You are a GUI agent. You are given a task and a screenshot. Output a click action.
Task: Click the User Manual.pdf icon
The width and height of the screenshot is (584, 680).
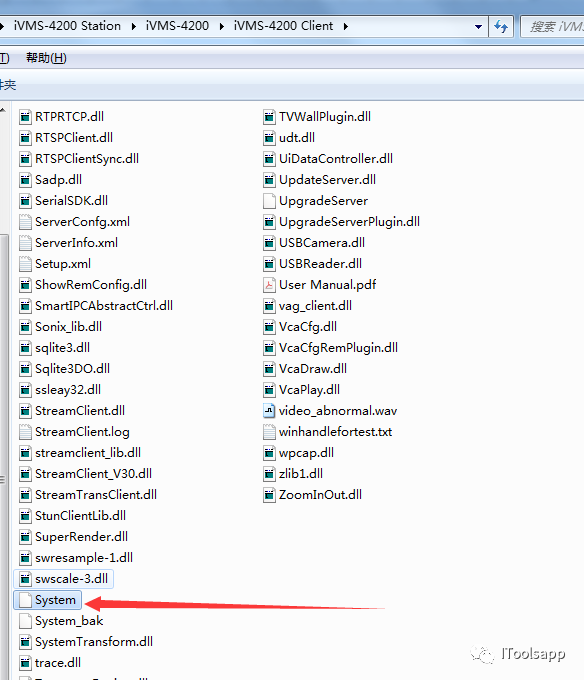[x=269, y=285]
